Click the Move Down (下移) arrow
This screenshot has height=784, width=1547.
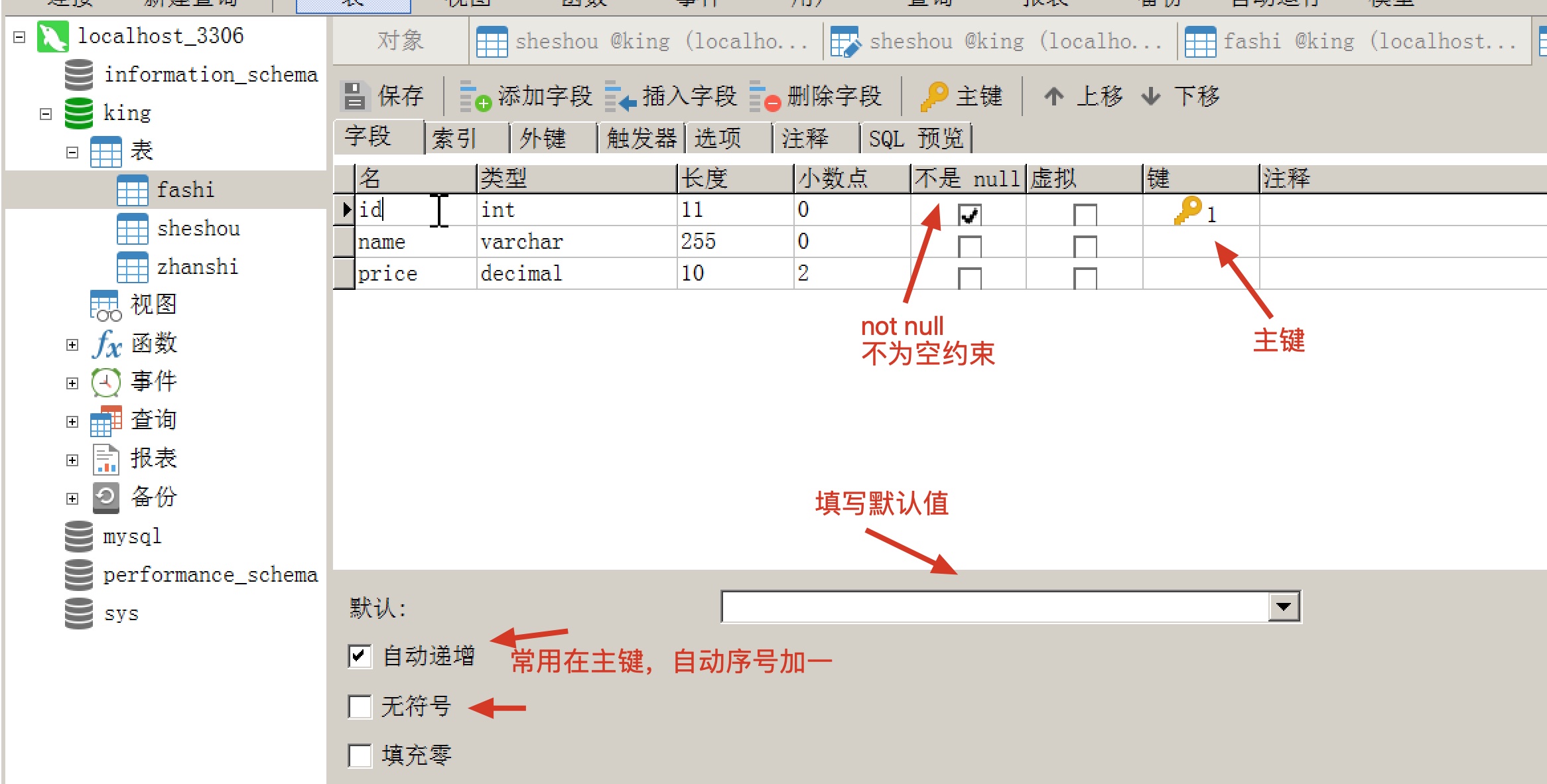(1151, 96)
